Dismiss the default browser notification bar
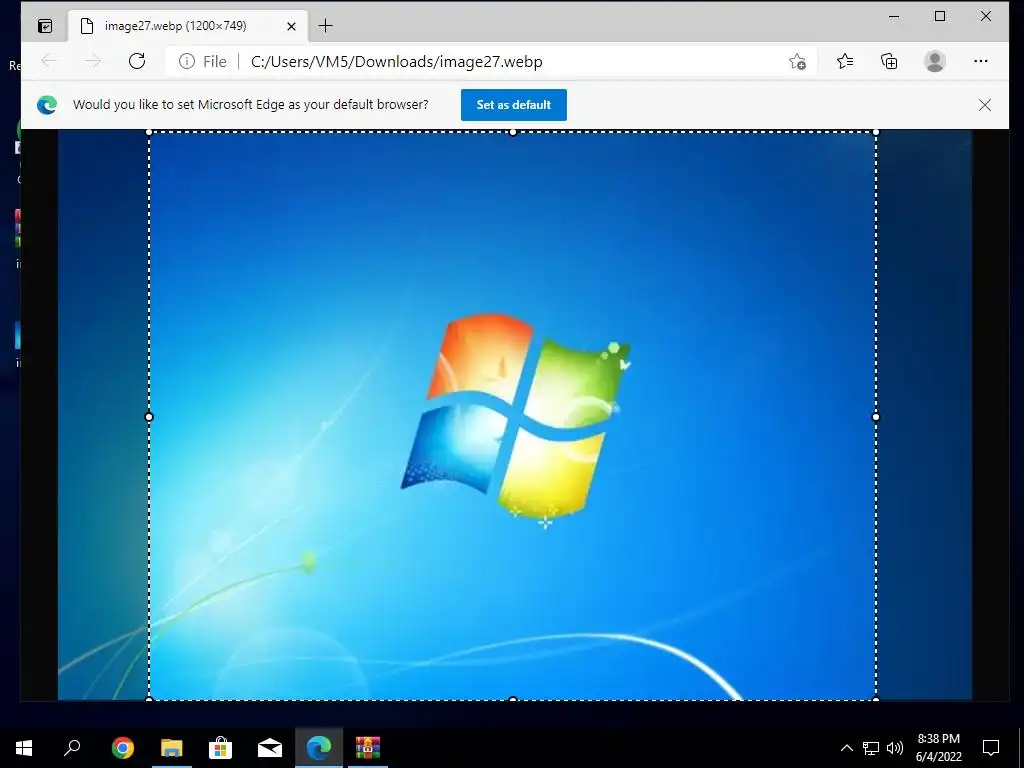This screenshot has height=768, width=1024. (x=985, y=105)
